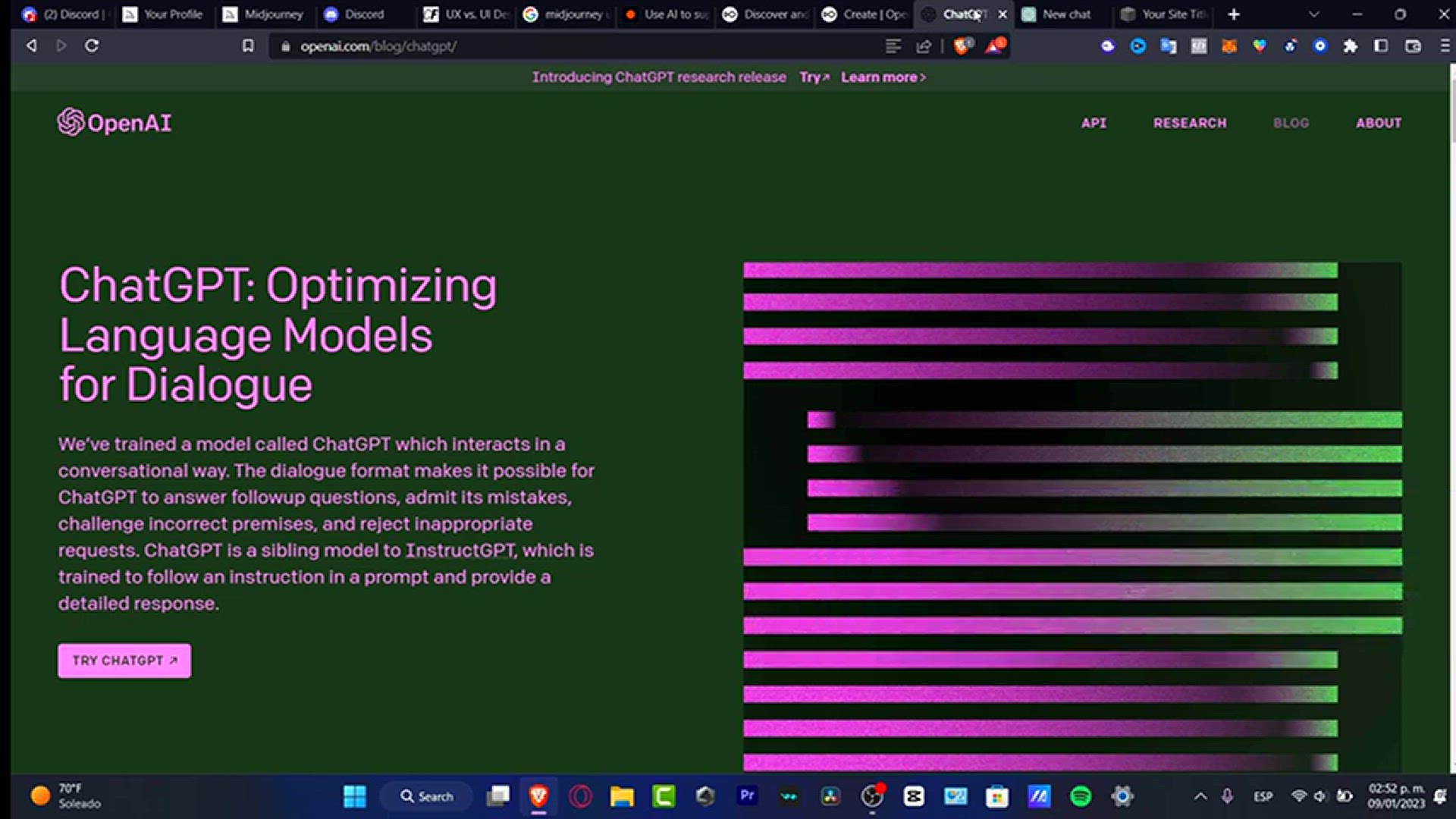The image size is (1456, 819).
Task: Open reader mode icon in address bar
Action: point(893,46)
